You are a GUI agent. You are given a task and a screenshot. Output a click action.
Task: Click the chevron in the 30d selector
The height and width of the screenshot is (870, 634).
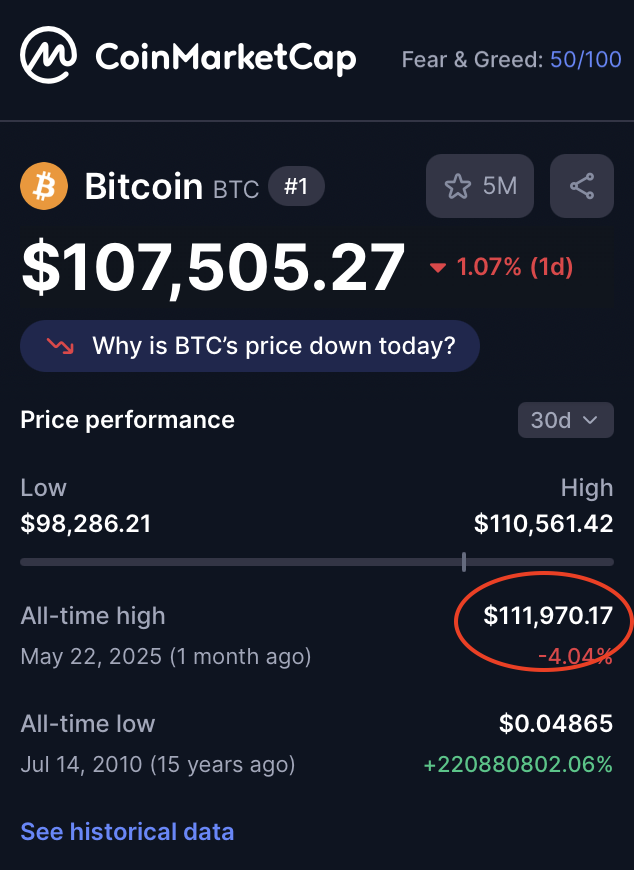tap(591, 420)
